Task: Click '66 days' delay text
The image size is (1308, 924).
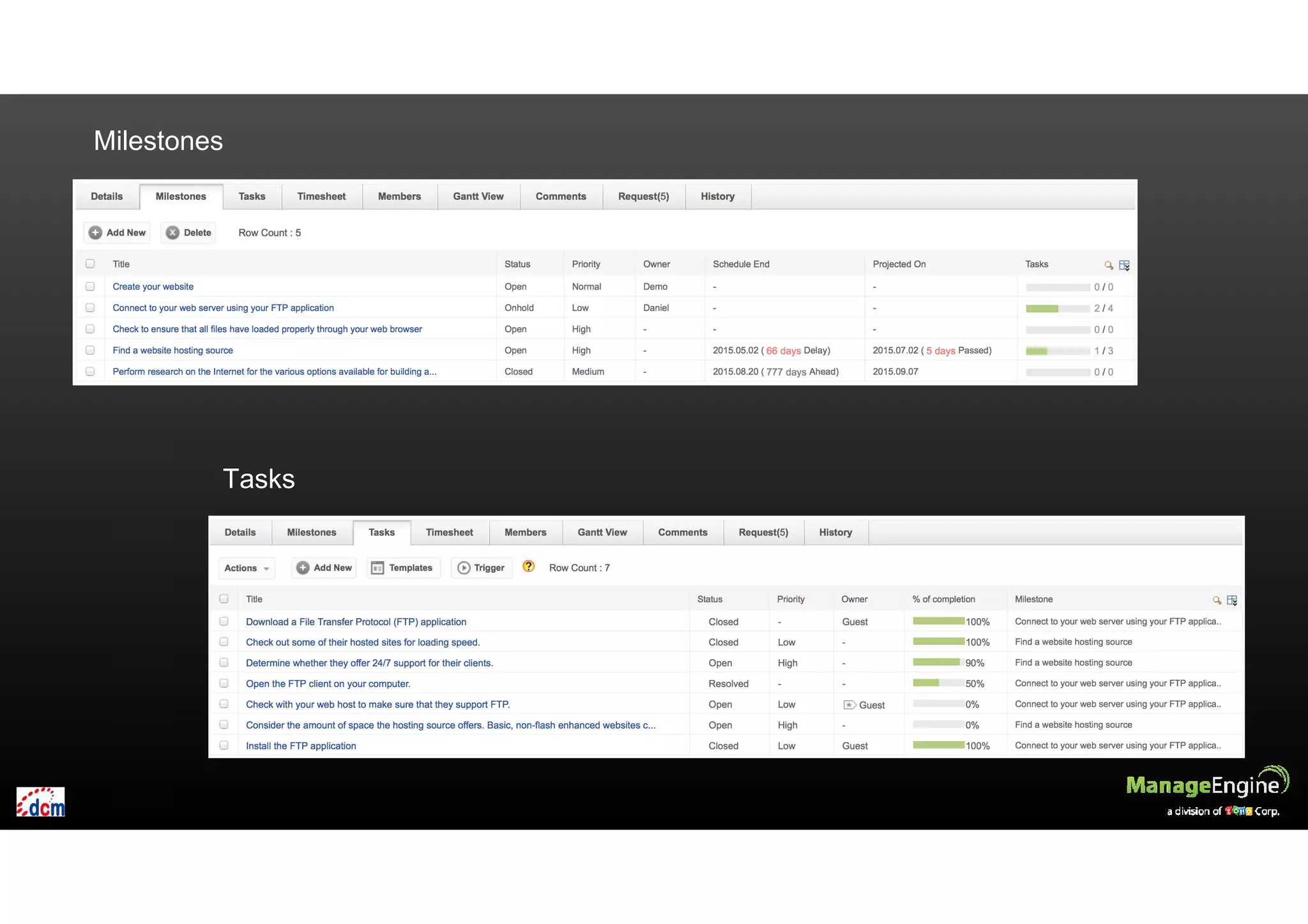Action: click(783, 351)
